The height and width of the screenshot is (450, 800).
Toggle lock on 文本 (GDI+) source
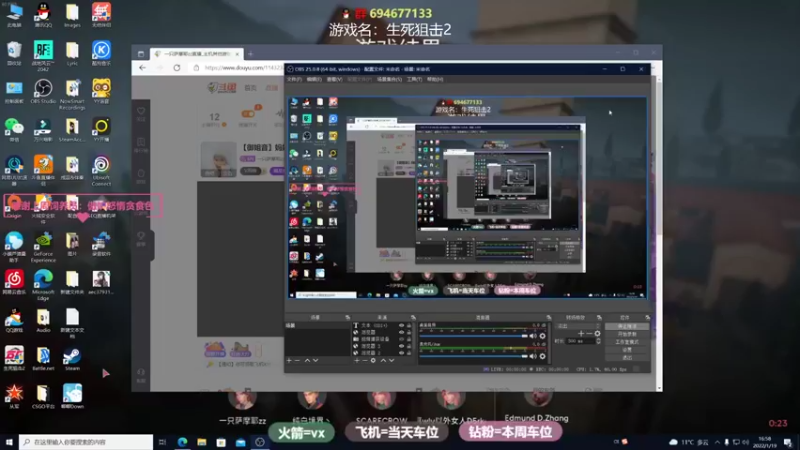[409, 326]
